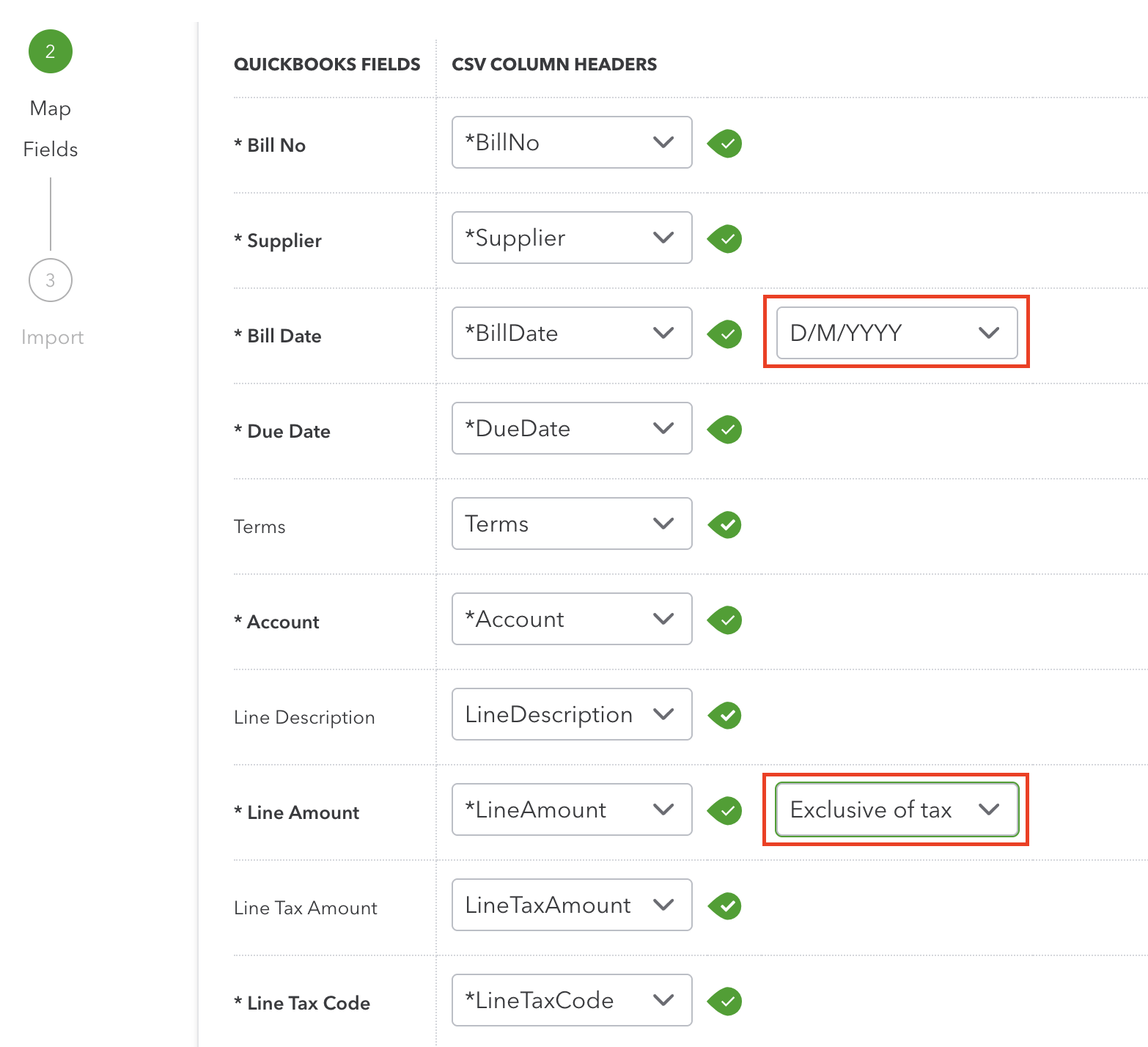This screenshot has width=1148, height=1047.
Task: Click the green checkmark beside BillNo
Action: click(725, 144)
